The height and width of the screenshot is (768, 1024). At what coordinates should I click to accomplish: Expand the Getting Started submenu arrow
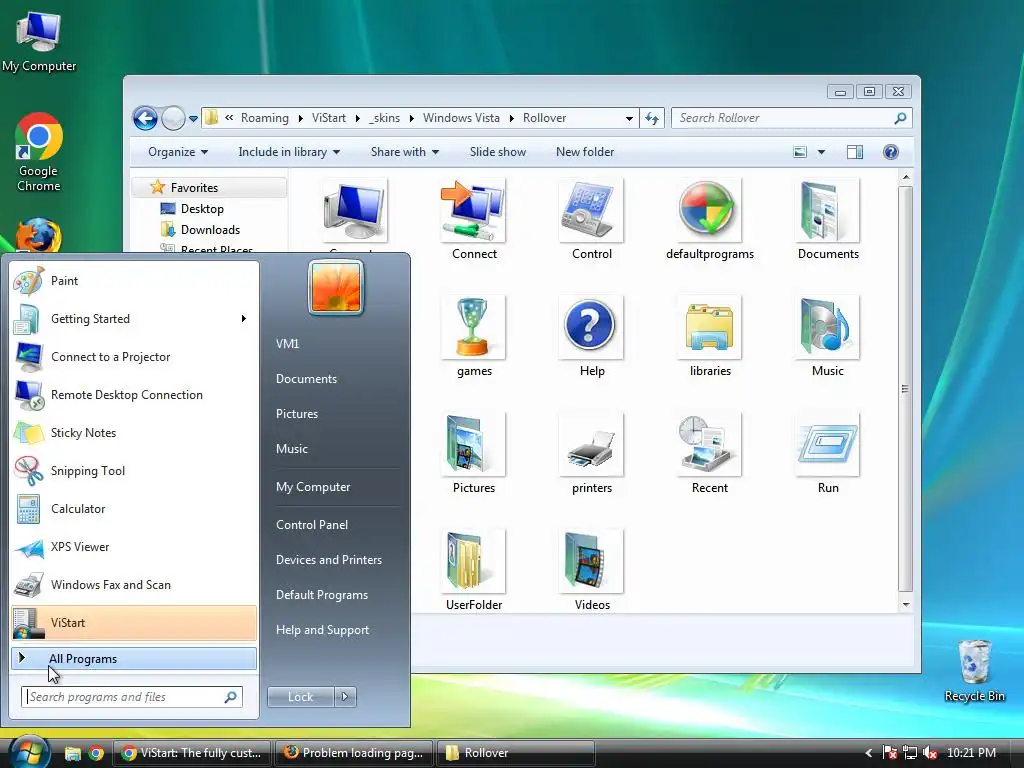click(244, 319)
